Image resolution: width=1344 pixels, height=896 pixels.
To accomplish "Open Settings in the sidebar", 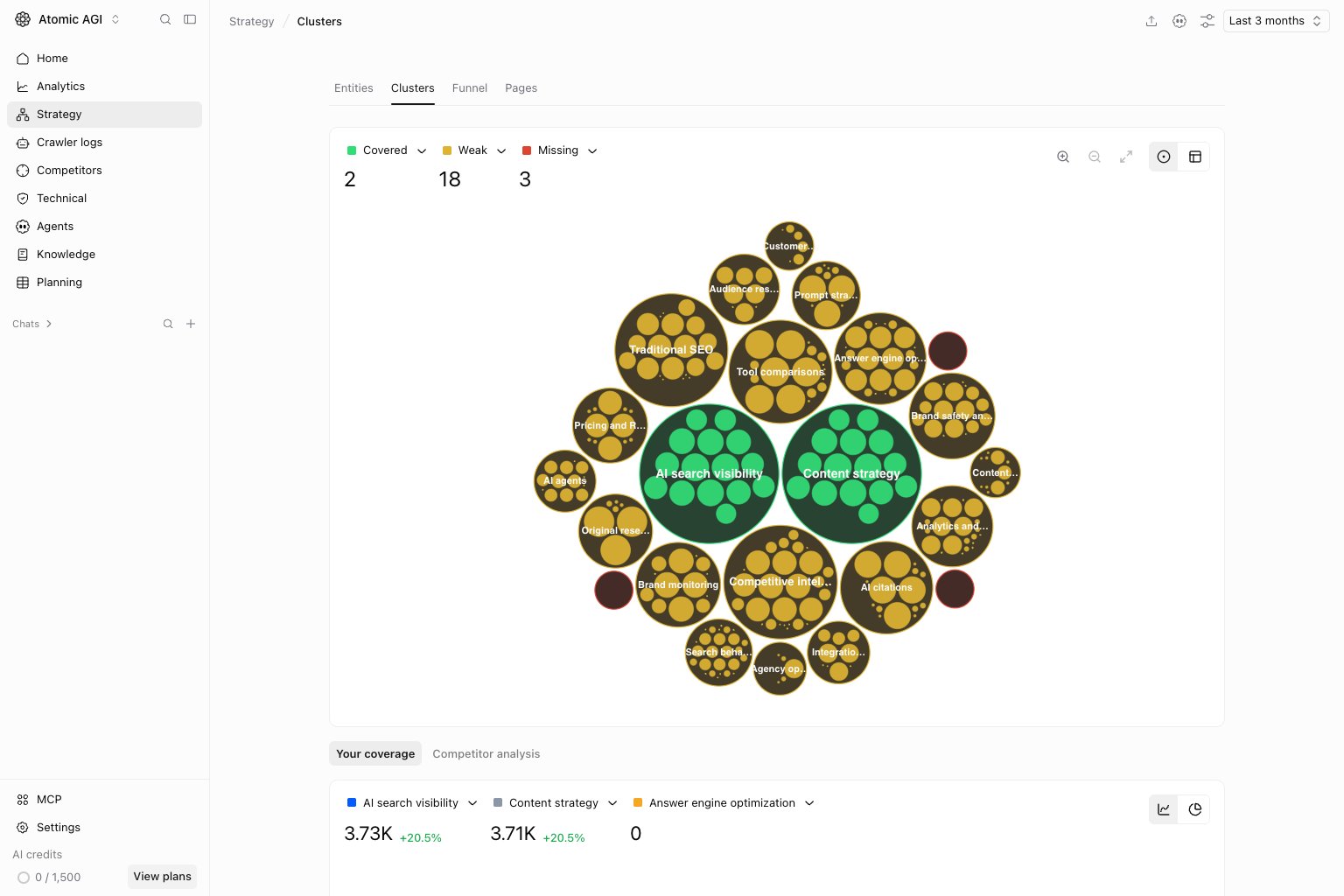I will [x=104, y=827].
